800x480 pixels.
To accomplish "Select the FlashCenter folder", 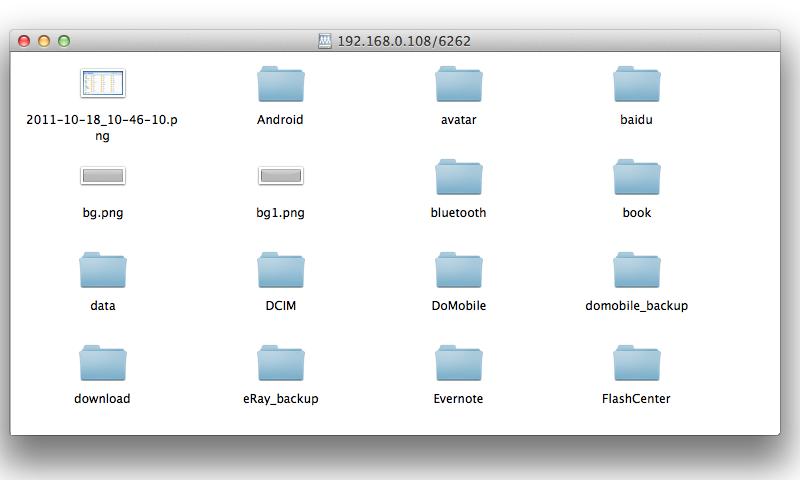I will tap(636, 364).
